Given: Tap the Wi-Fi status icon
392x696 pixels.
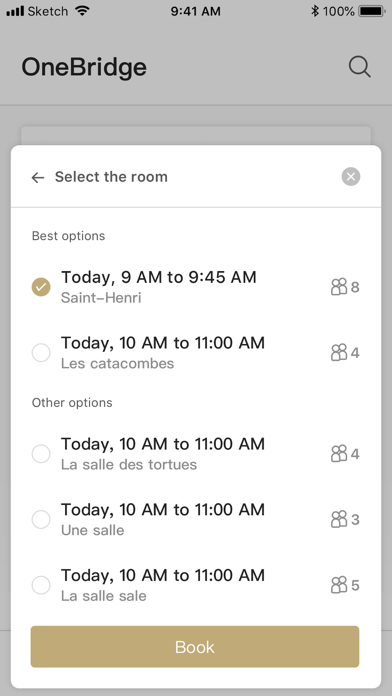Looking at the screenshot, I should [x=82, y=11].
